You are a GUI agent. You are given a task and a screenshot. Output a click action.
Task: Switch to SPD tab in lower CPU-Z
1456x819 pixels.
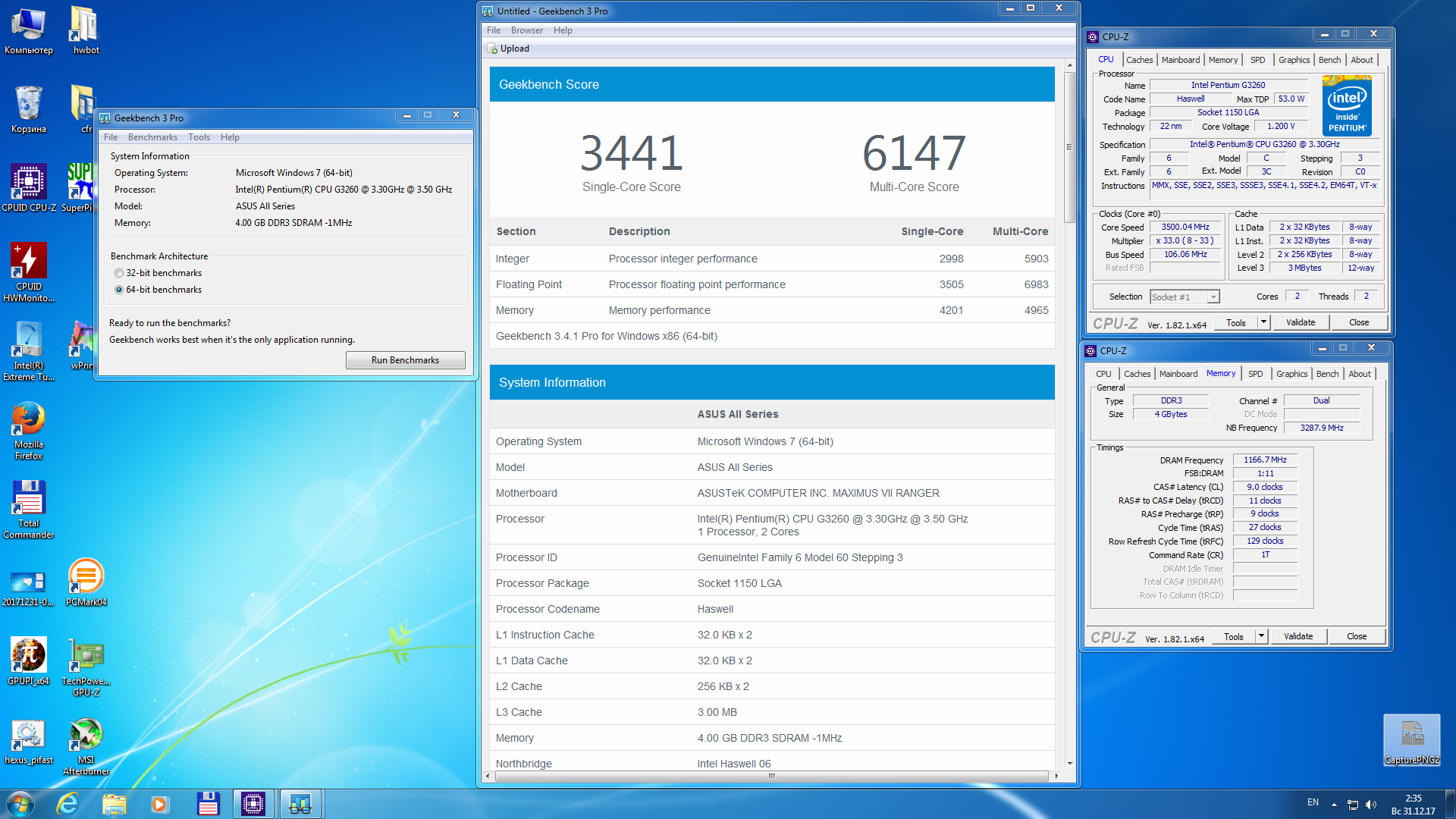click(1256, 374)
